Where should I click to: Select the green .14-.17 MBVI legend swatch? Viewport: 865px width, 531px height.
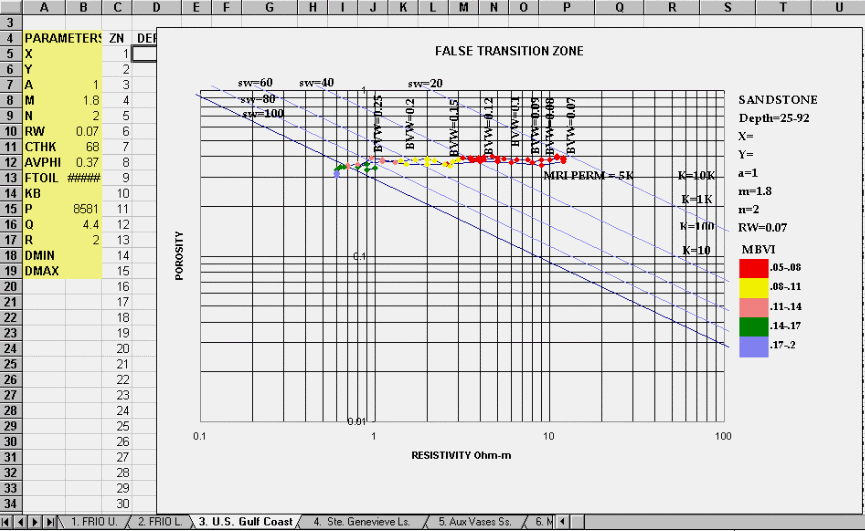click(x=752, y=325)
